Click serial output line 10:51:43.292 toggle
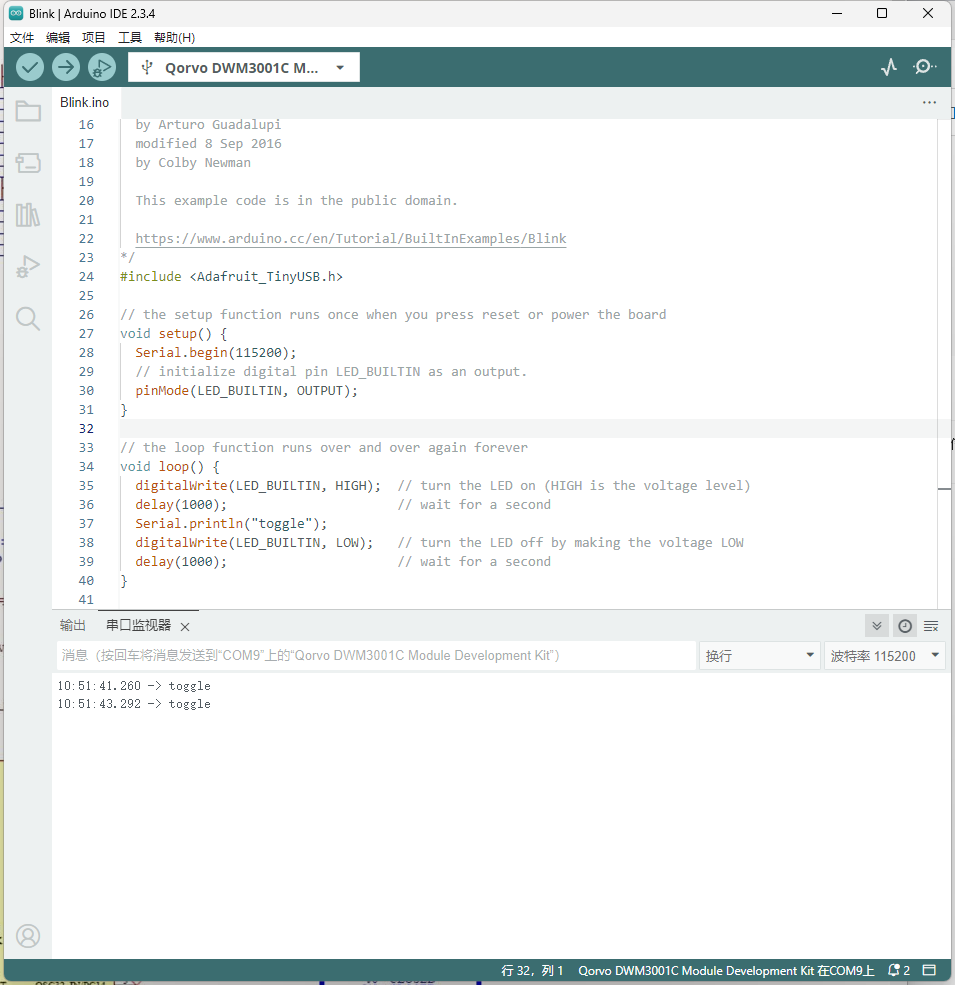This screenshot has height=985, width=955. pyautogui.click(x=134, y=704)
